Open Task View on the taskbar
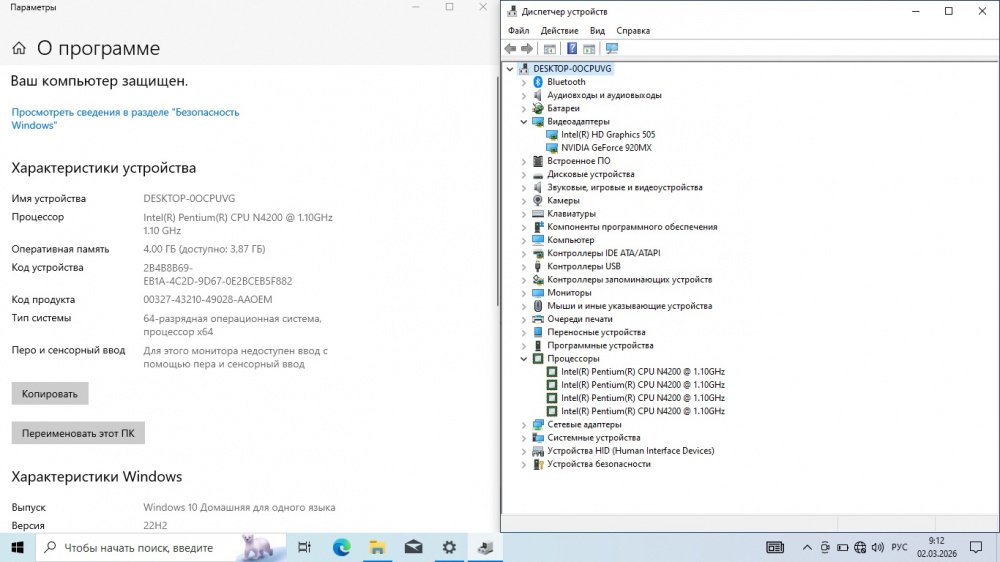The image size is (1000, 562). point(305,547)
